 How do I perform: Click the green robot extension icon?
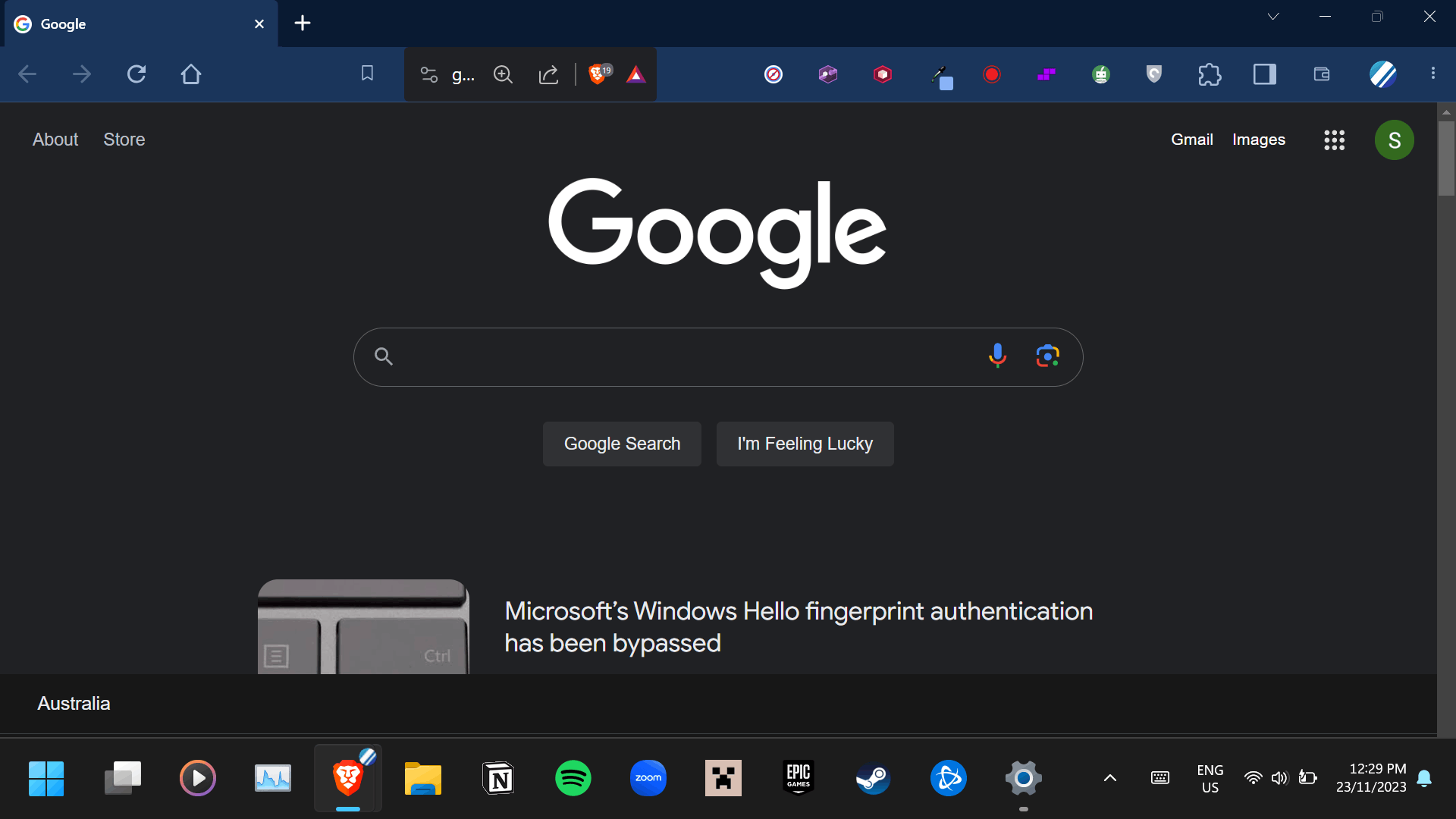1101,74
